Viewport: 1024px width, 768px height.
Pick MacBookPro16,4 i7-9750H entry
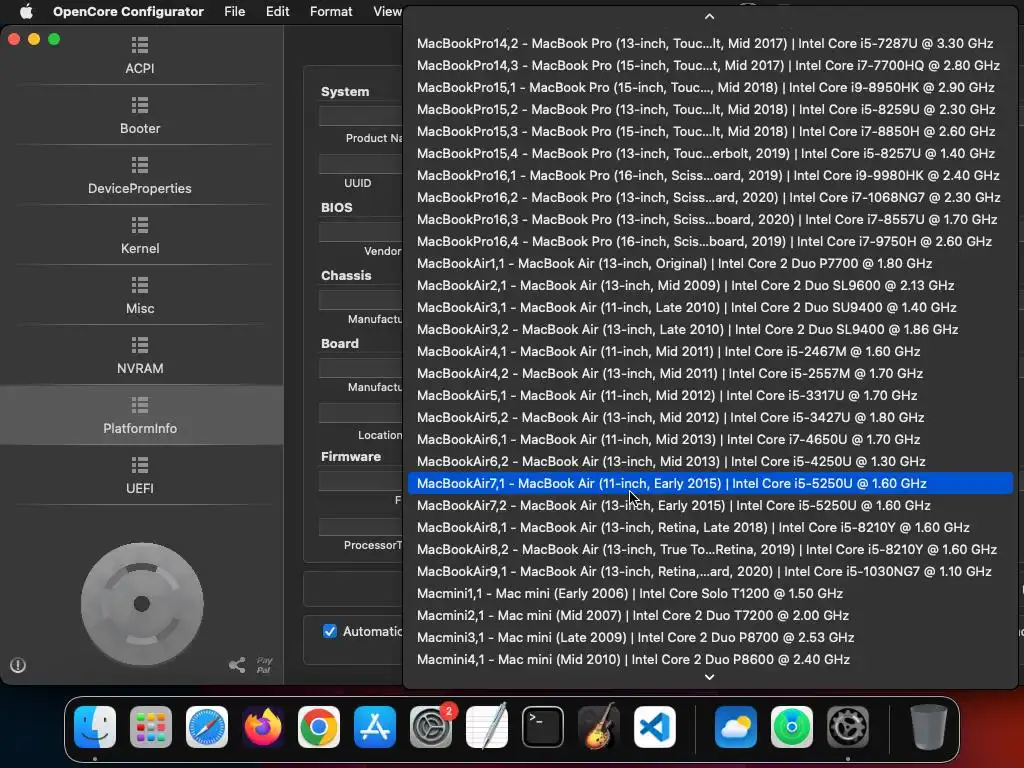click(710, 242)
